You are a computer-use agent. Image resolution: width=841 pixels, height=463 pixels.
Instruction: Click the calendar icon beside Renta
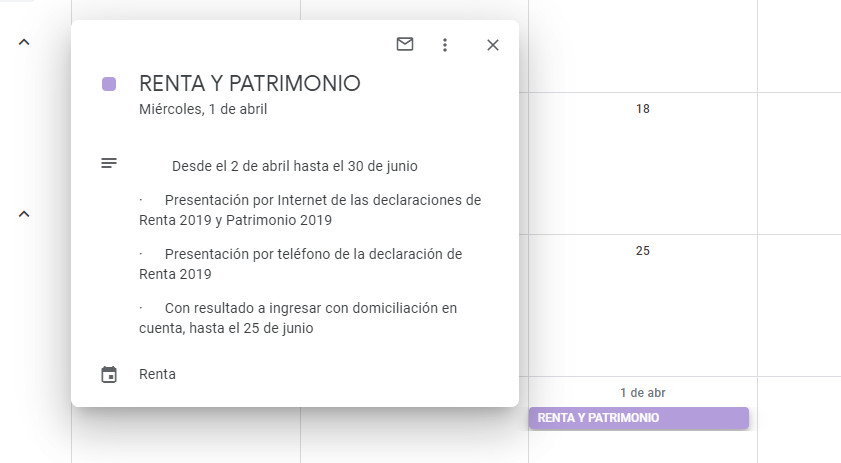[x=109, y=374]
